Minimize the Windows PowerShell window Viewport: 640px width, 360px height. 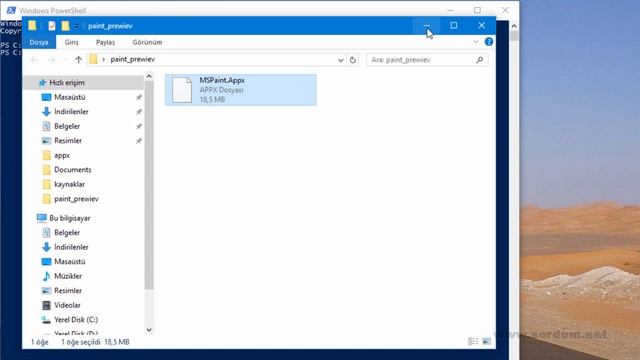point(450,10)
